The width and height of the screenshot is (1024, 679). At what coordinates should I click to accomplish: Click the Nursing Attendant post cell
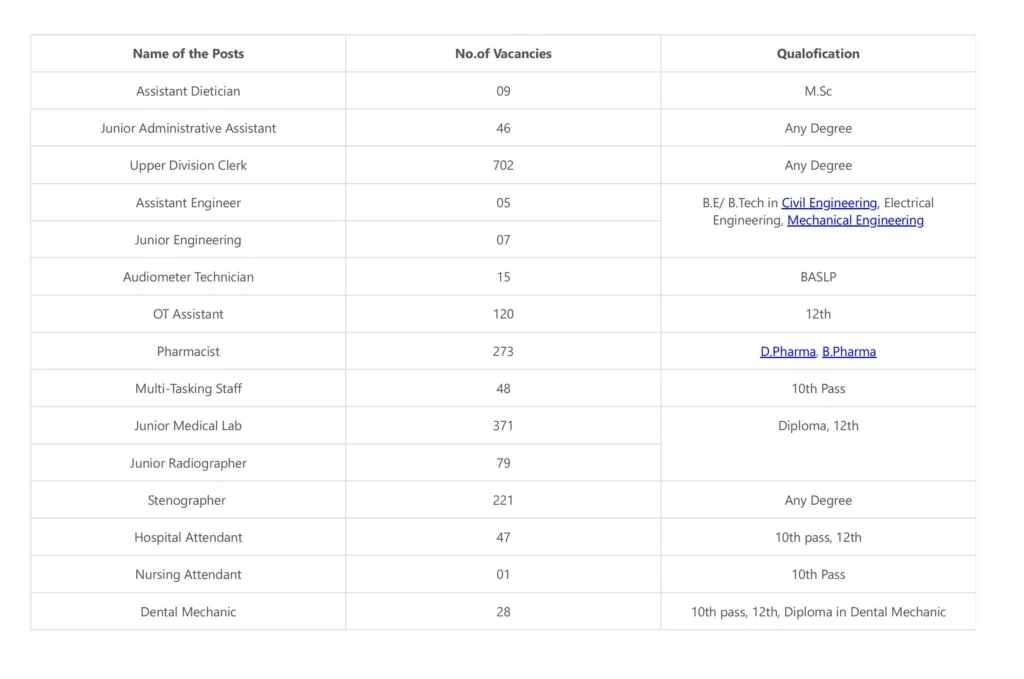tap(188, 575)
